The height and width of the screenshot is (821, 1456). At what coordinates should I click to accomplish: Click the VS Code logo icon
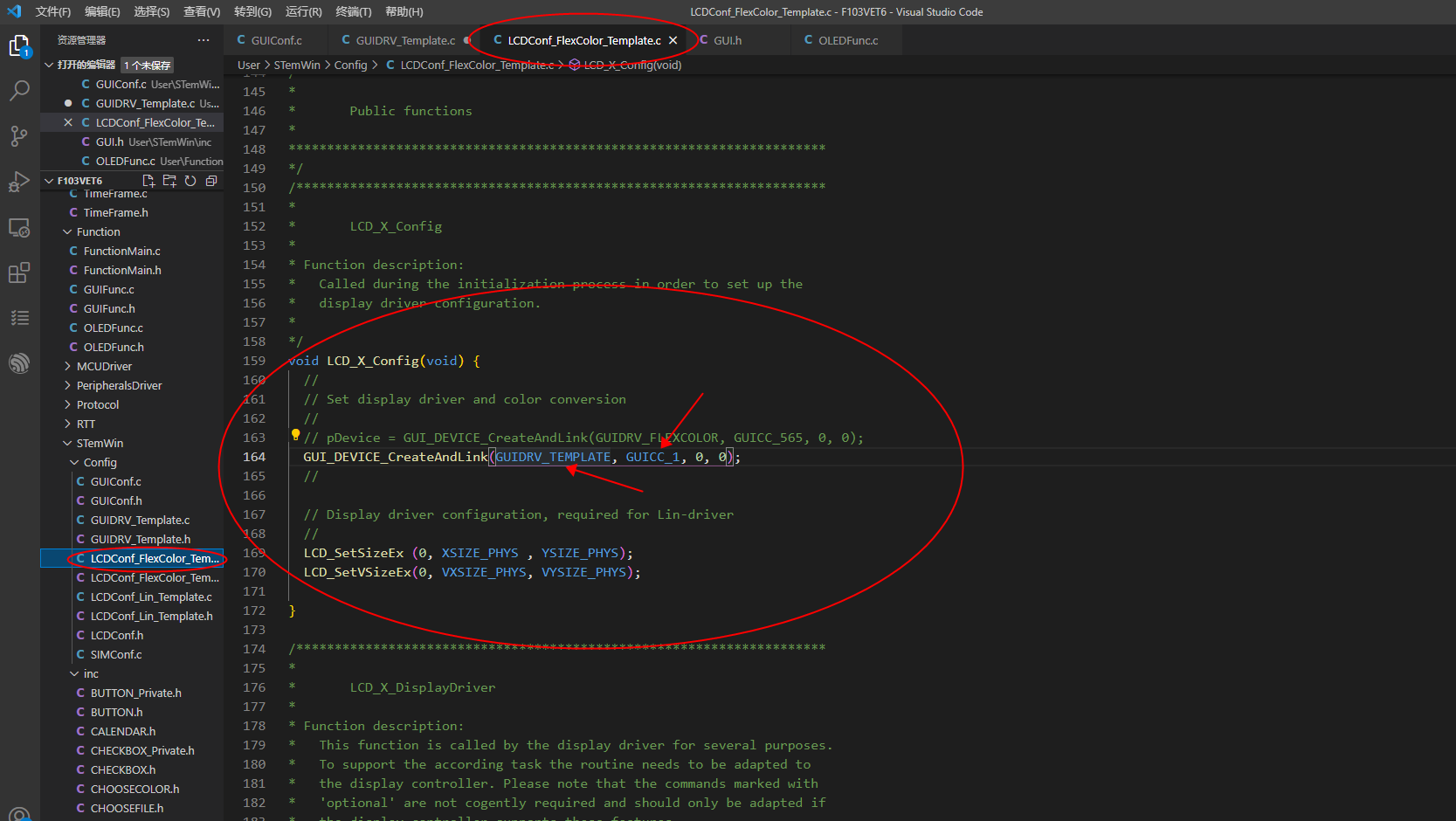pyautogui.click(x=14, y=11)
